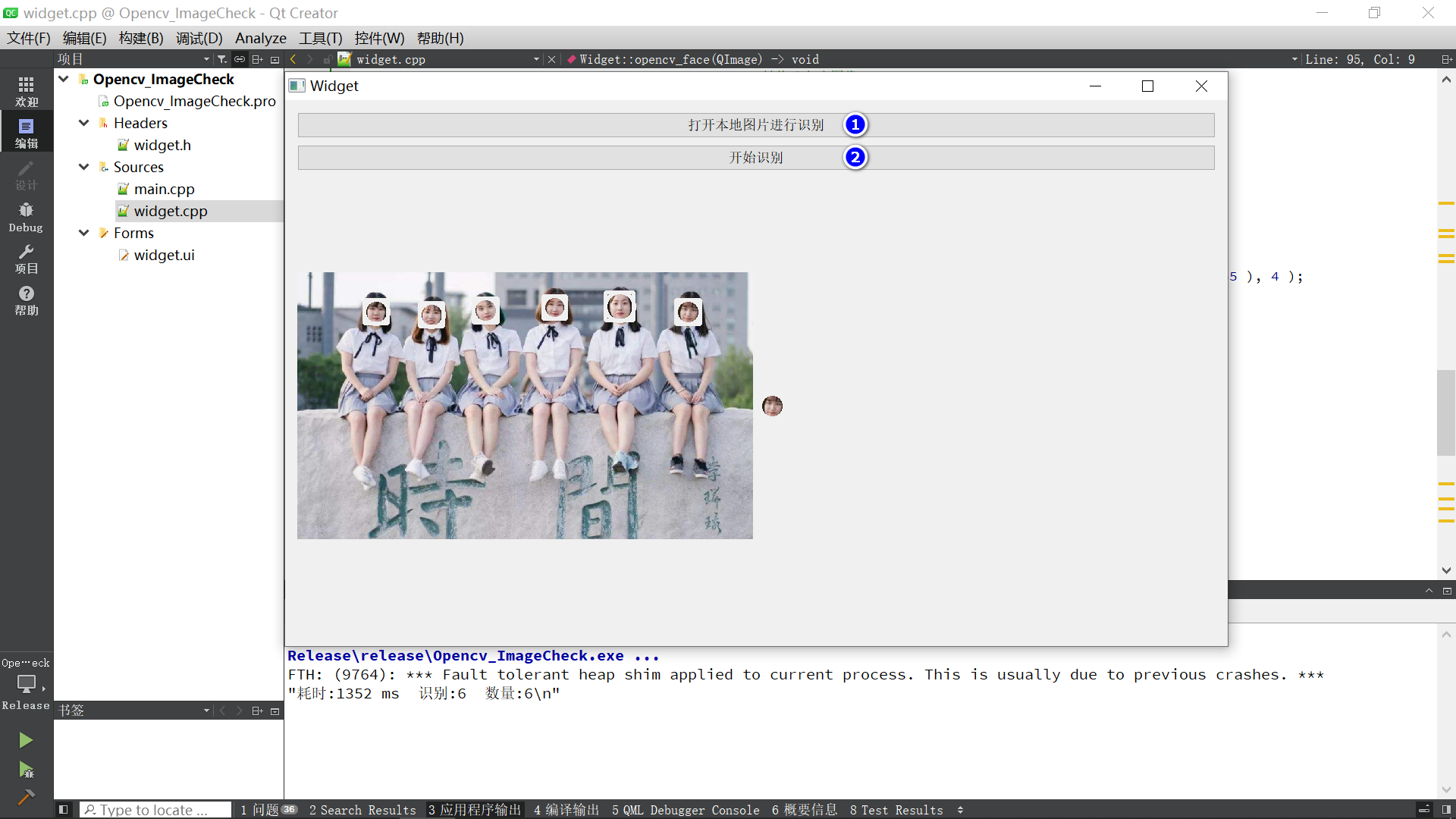This screenshot has width=1456, height=819.
Task: Switch to 编译输出 output tab
Action: [566, 810]
